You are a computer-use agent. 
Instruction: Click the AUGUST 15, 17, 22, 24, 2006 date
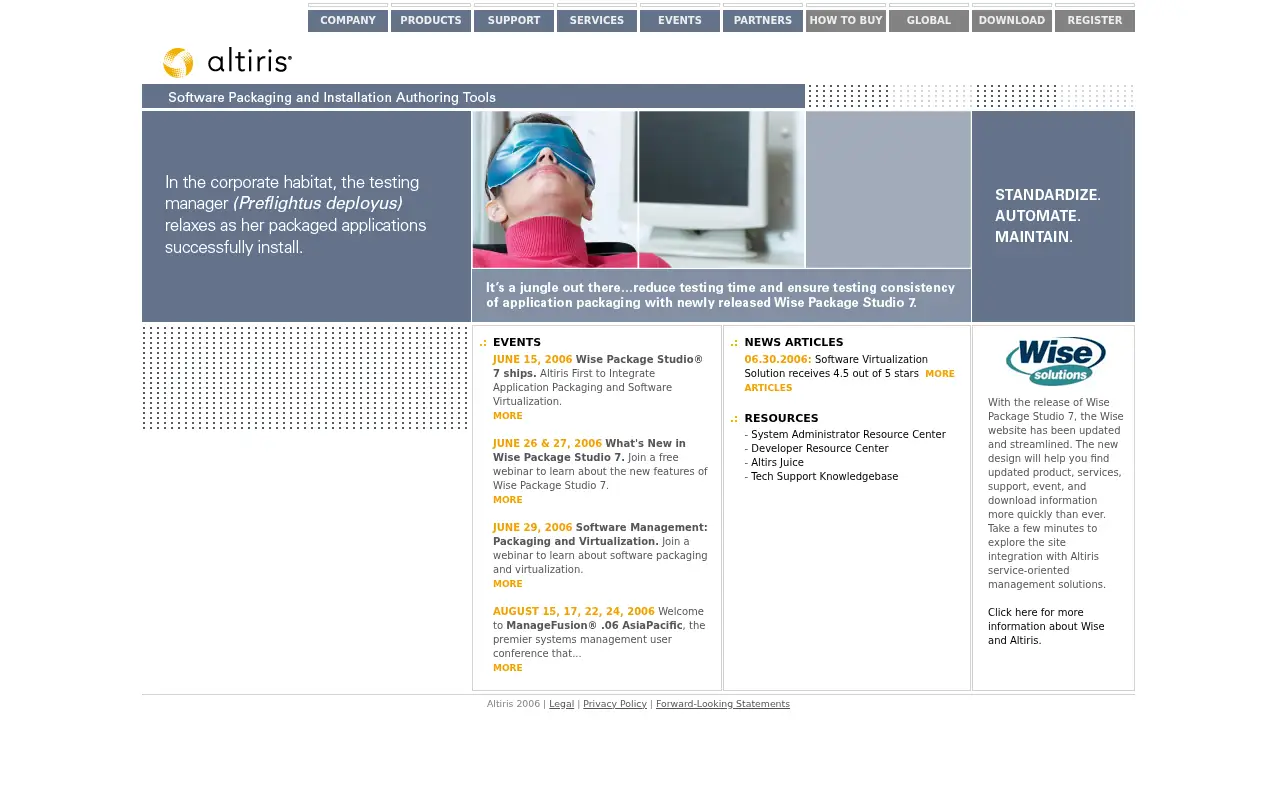574,612
